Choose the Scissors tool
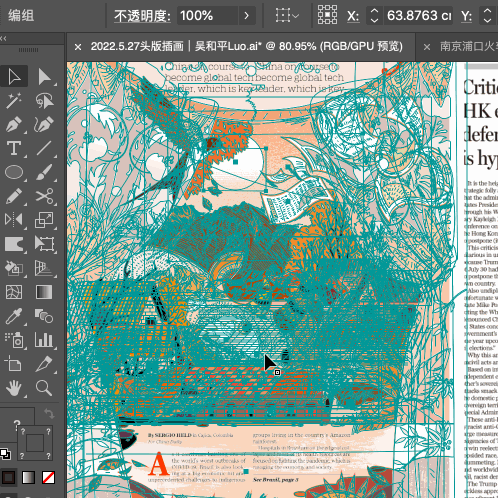Screen dimensions: 498x498 click(x=44, y=196)
